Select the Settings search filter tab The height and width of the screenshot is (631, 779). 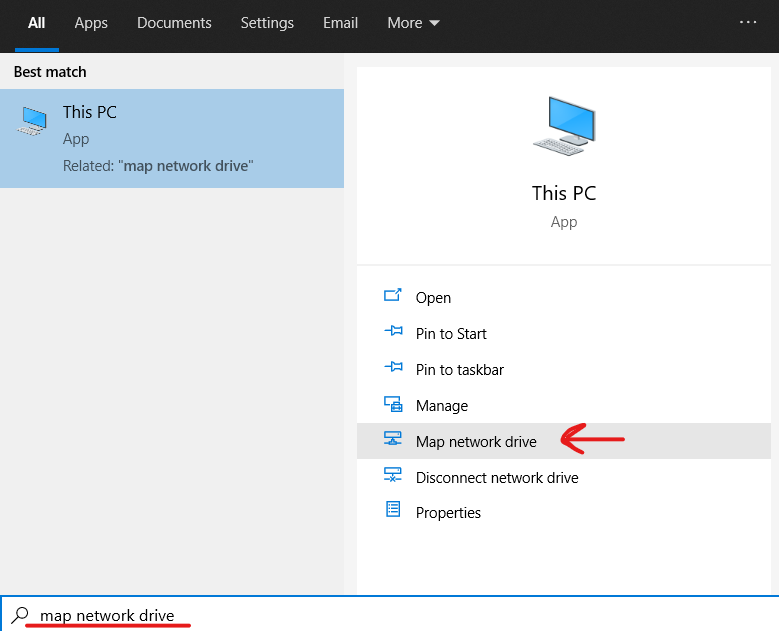click(267, 23)
